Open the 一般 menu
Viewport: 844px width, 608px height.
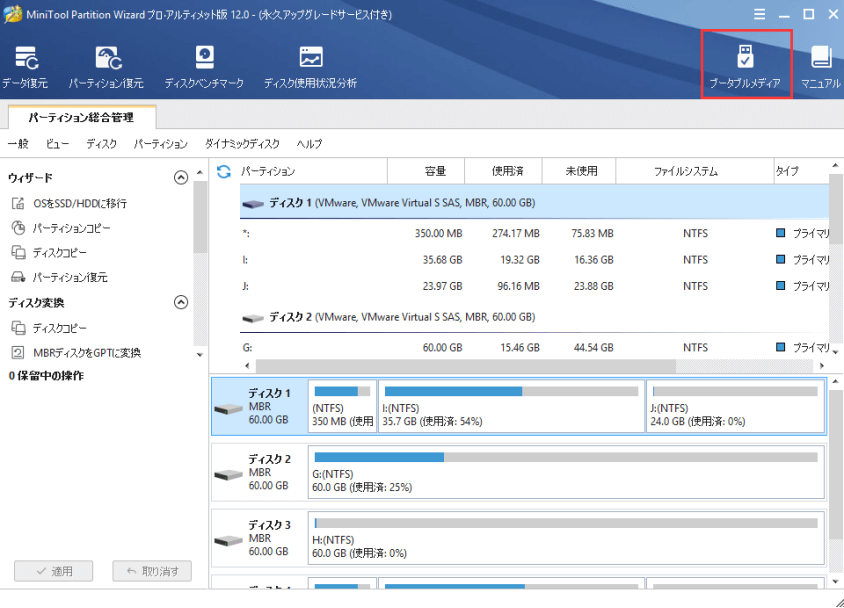pyautogui.click(x=18, y=144)
